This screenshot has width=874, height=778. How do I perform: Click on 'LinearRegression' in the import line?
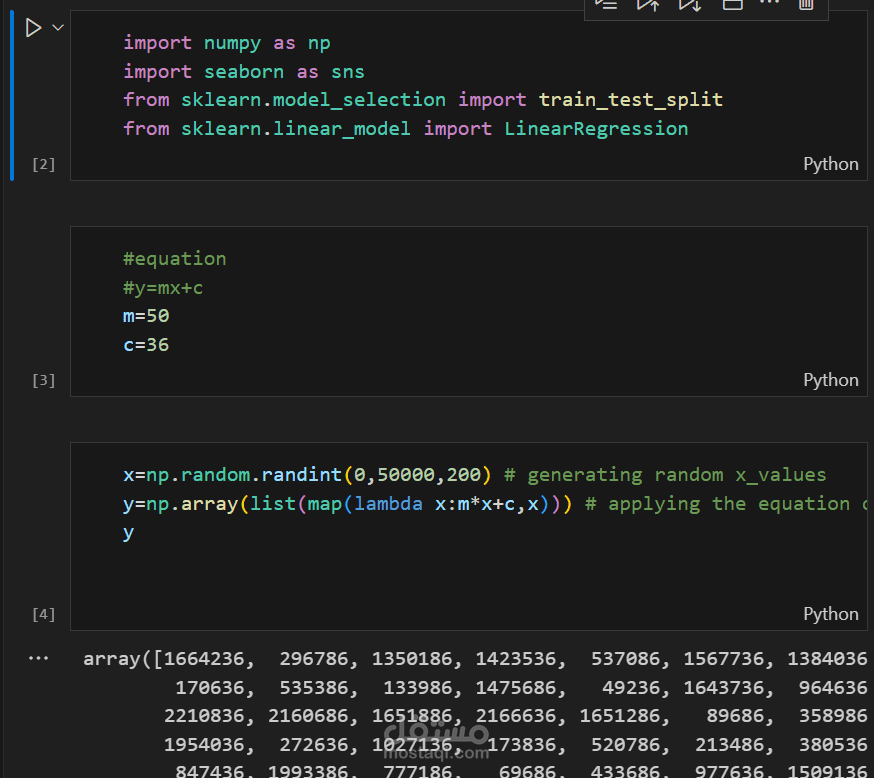[596, 129]
